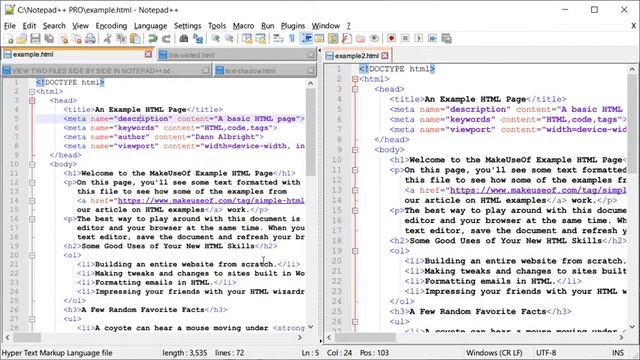Screen dimensions: 640x360
Task: Click the Open file folder icon
Action: click(x=22, y=39)
